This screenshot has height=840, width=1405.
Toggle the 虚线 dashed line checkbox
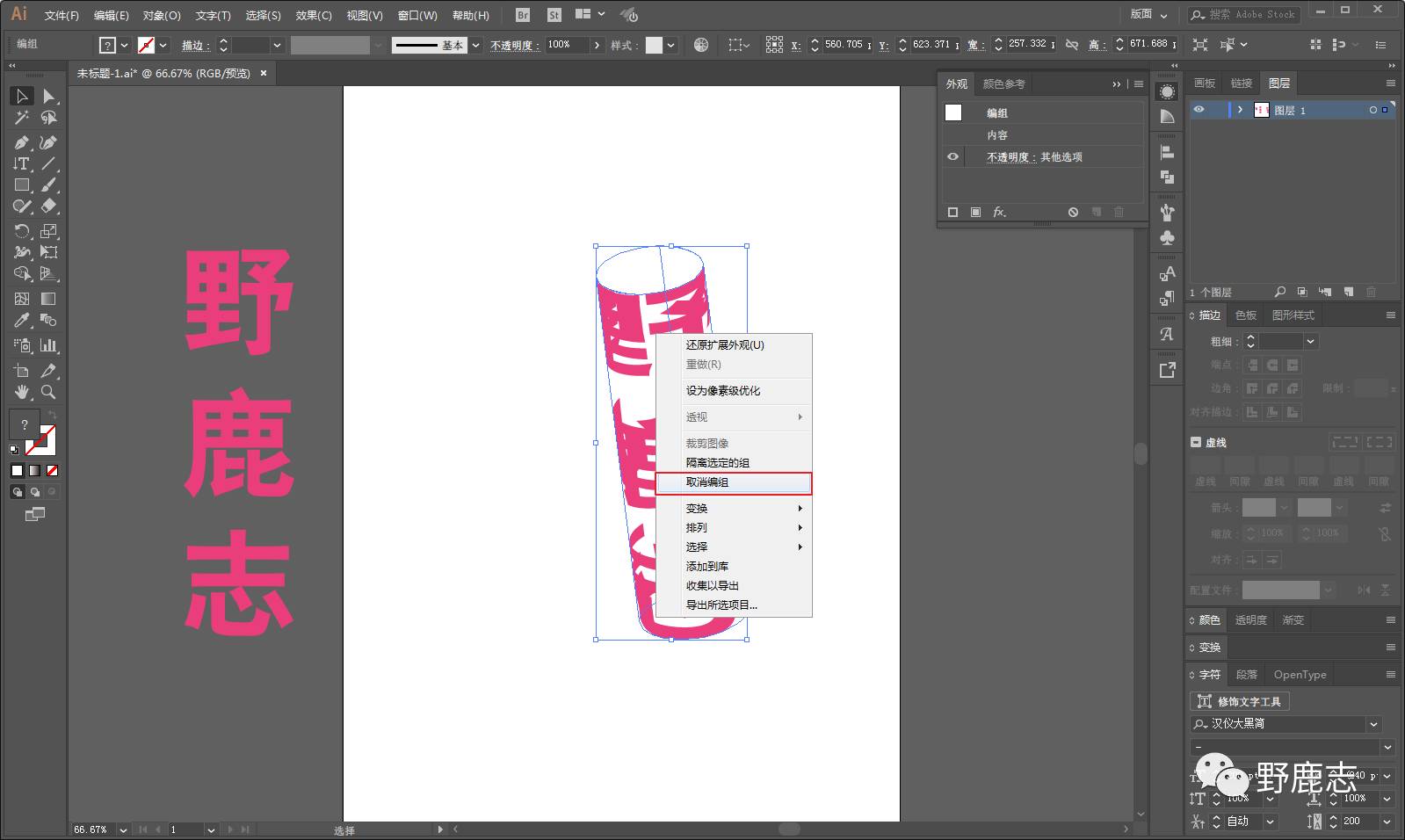tap(1196, 442)
